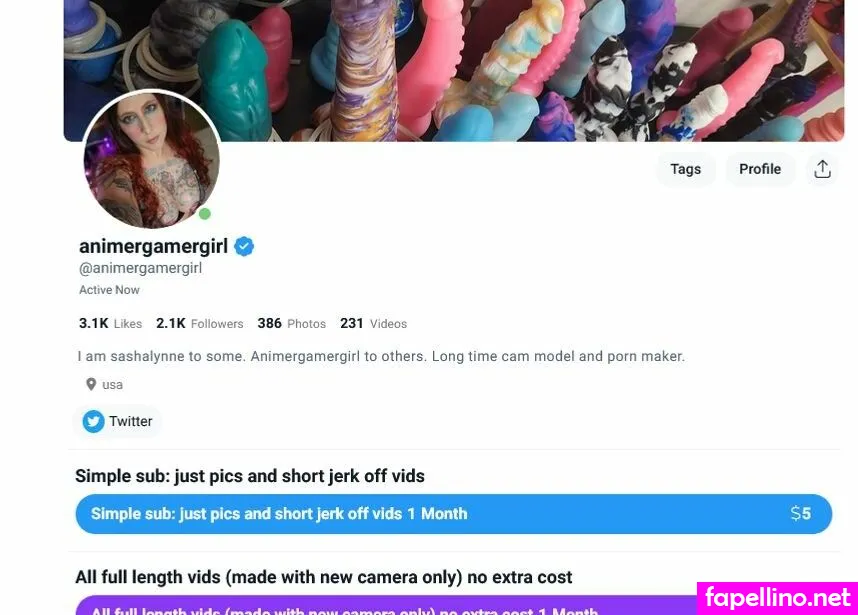Click the Twitter link label
The width and height of the screenshot is (858, 615).
pyautogui.click(x=131, y=421)
